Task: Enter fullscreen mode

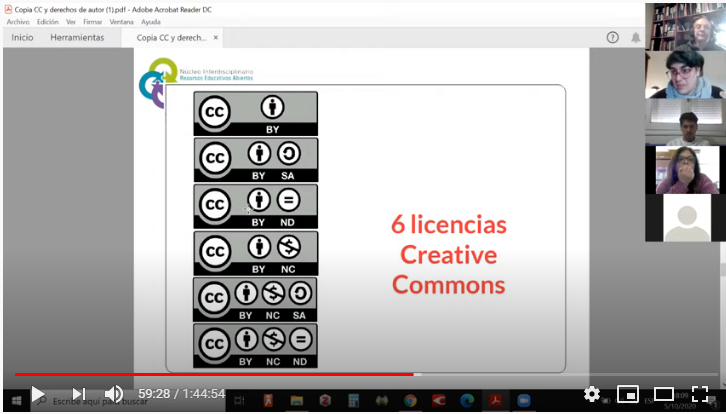Action: click(700, 394)
